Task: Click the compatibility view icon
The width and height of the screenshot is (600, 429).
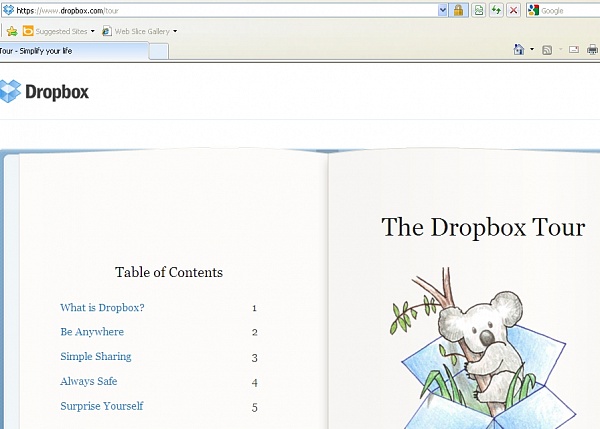Action: pos(478,10)
